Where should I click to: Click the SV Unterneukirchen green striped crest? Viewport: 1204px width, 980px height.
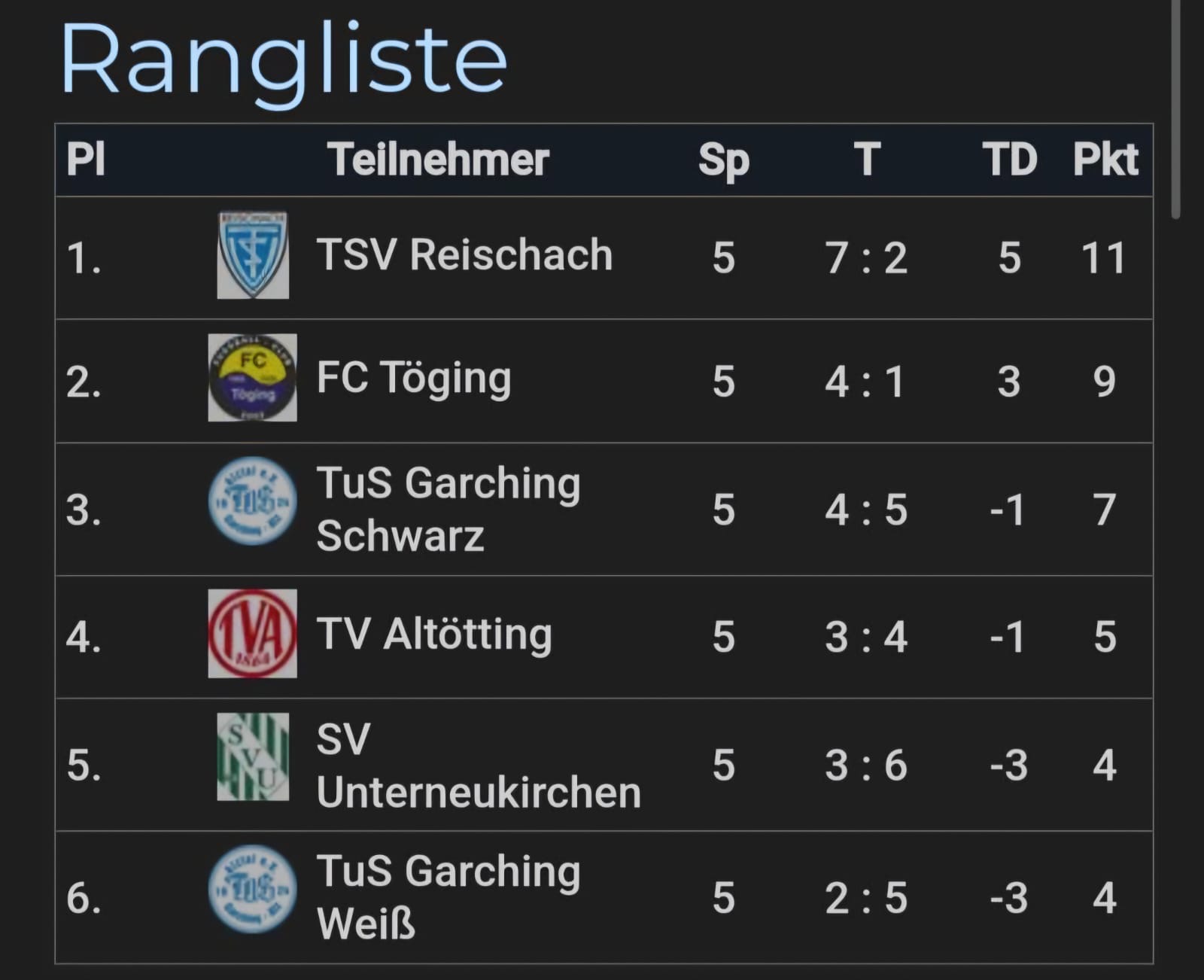[253, 757]
